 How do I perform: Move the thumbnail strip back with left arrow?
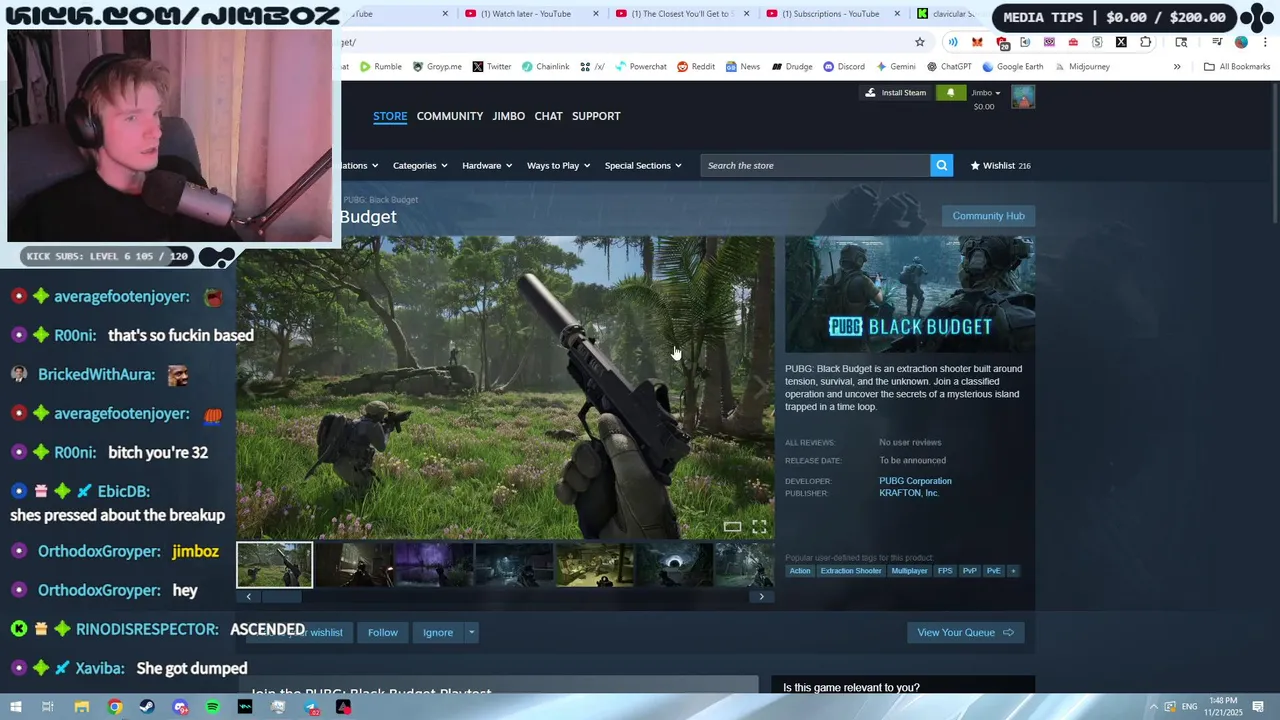[x=248, y=597]
